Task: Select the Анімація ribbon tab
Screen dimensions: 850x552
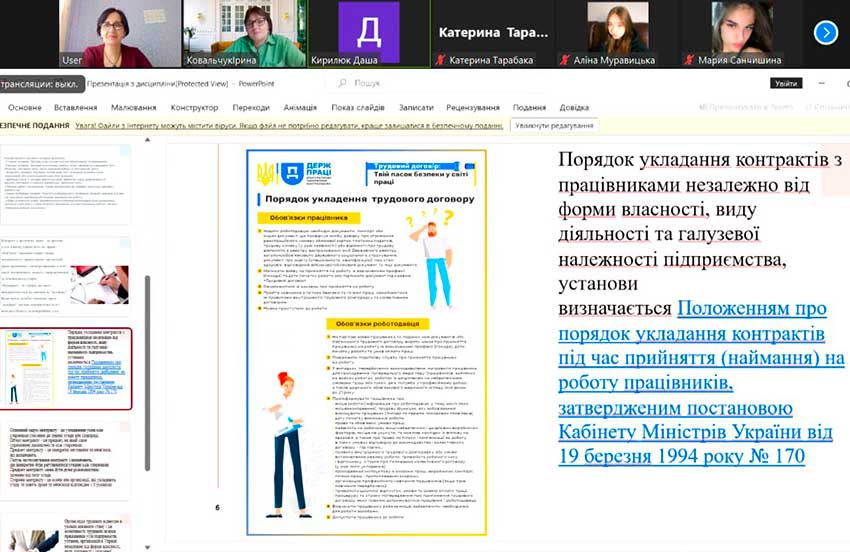Action: (x=300, y=107)
